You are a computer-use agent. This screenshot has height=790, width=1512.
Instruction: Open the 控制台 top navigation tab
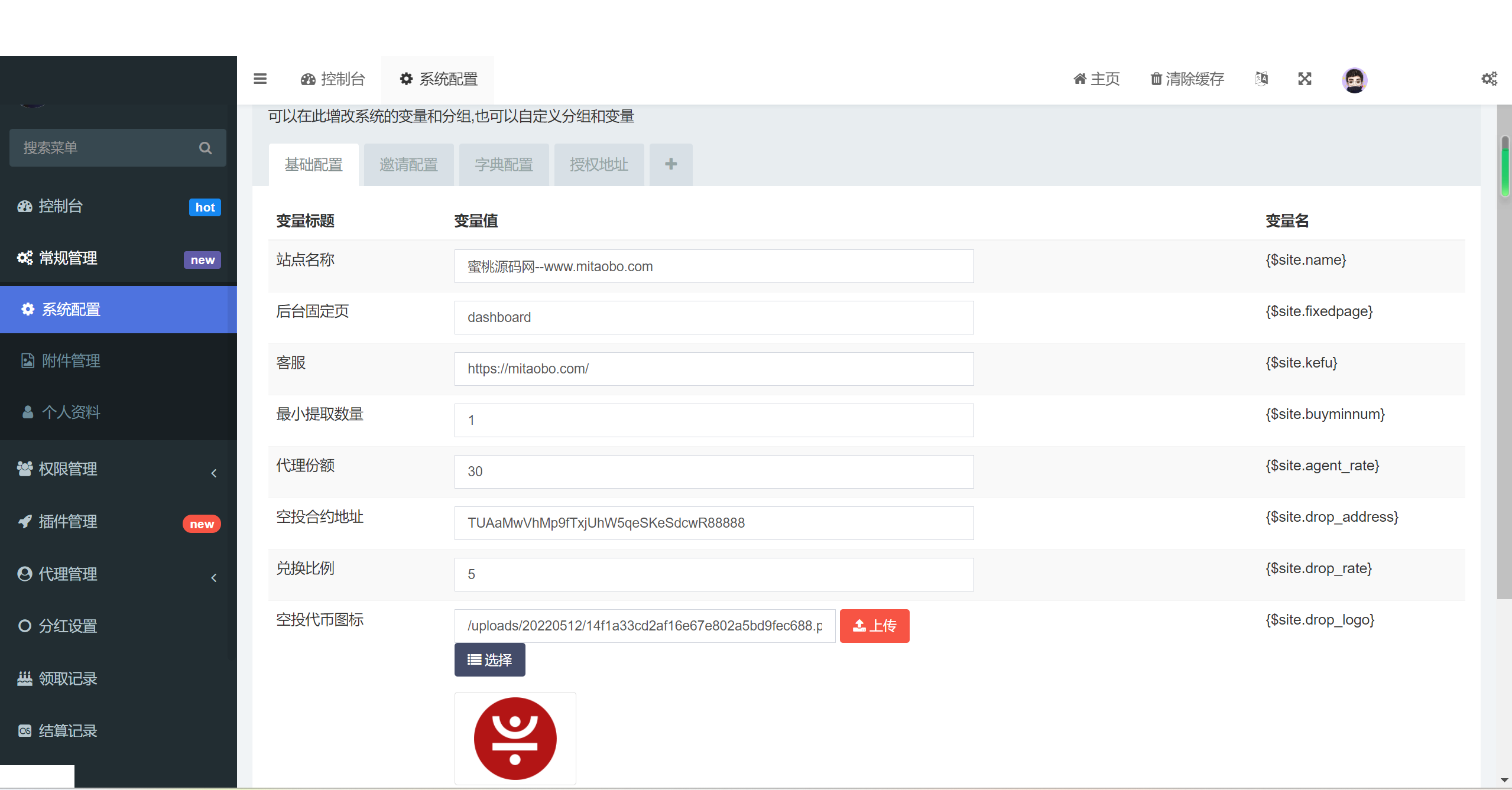333,79
